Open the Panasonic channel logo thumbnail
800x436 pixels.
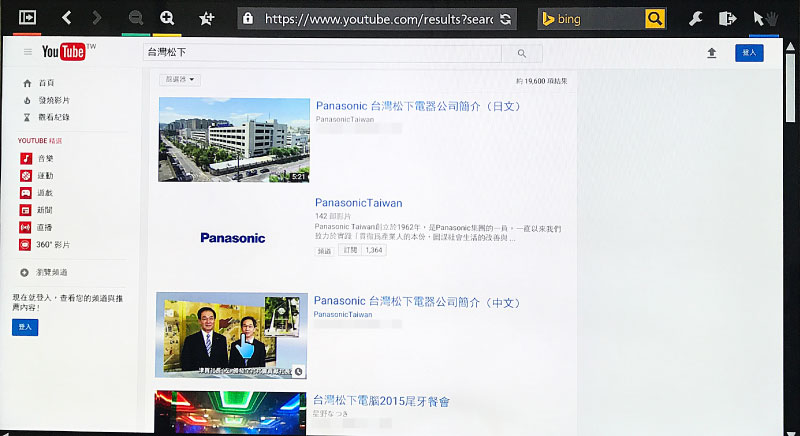[233, 238]
